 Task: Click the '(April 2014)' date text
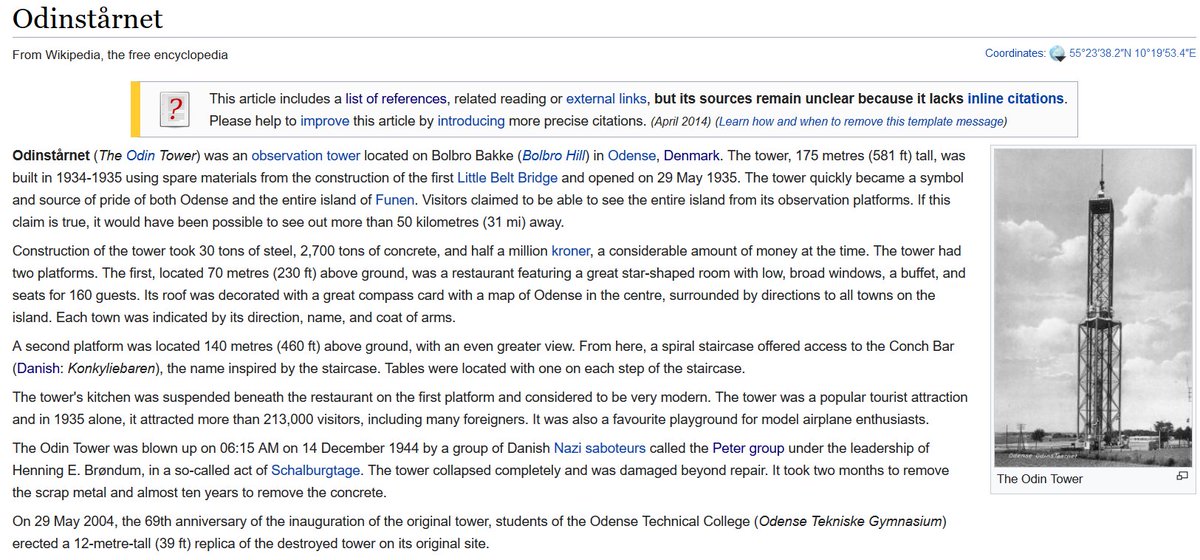tap(680, 122)
